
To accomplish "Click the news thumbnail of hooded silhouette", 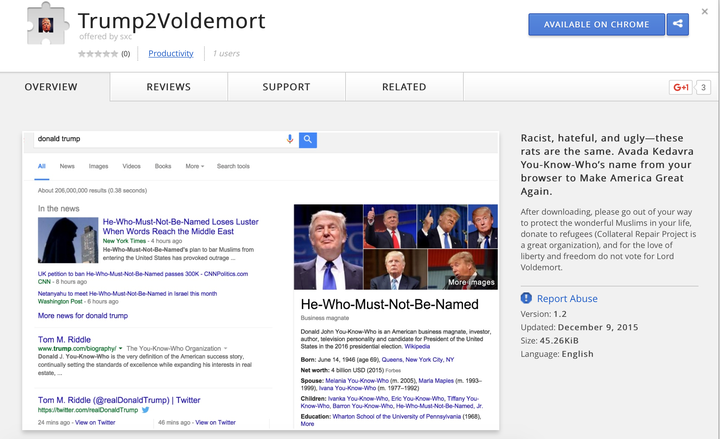I will pos(68,240).
